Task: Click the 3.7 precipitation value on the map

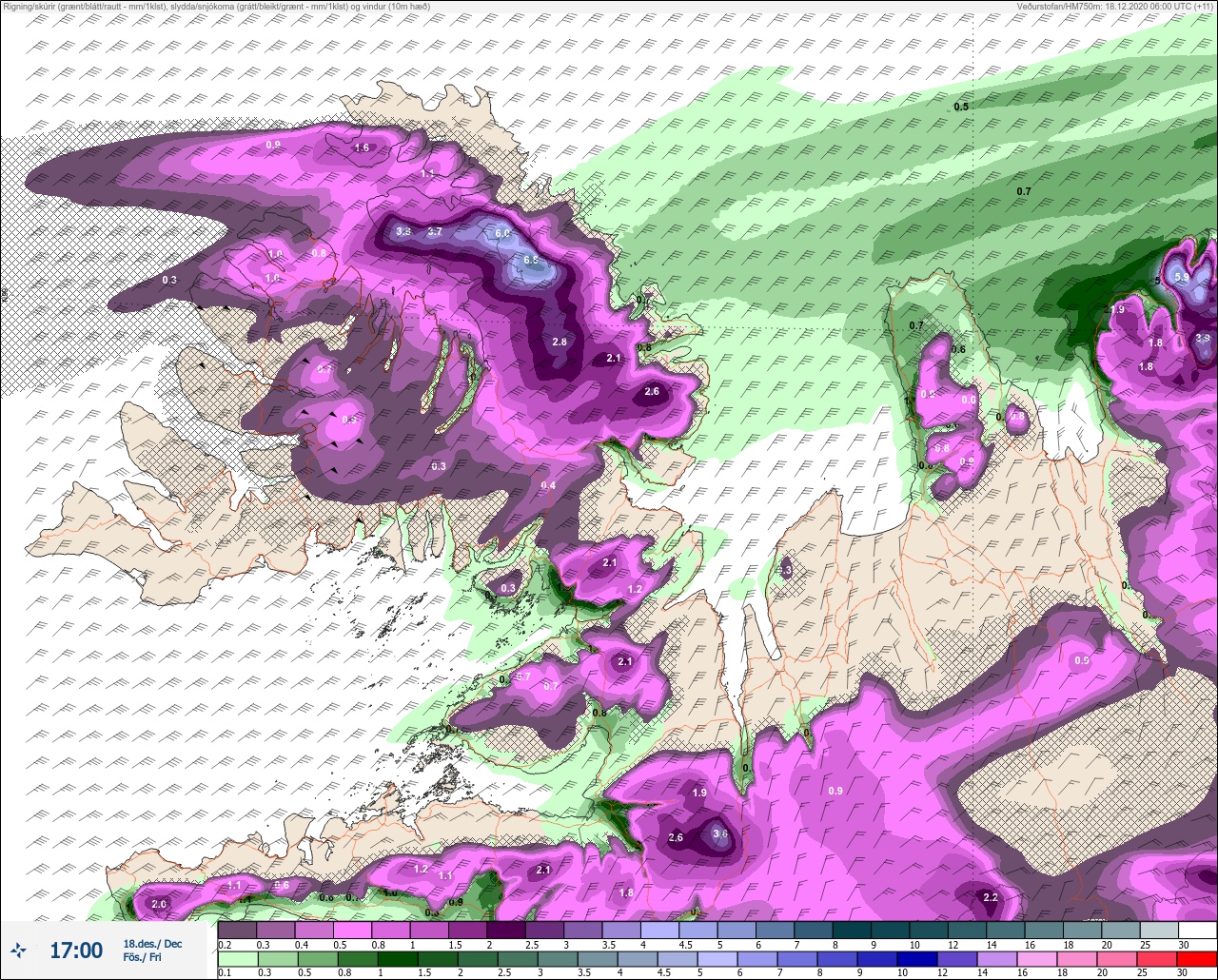Action: coord(434,231)
